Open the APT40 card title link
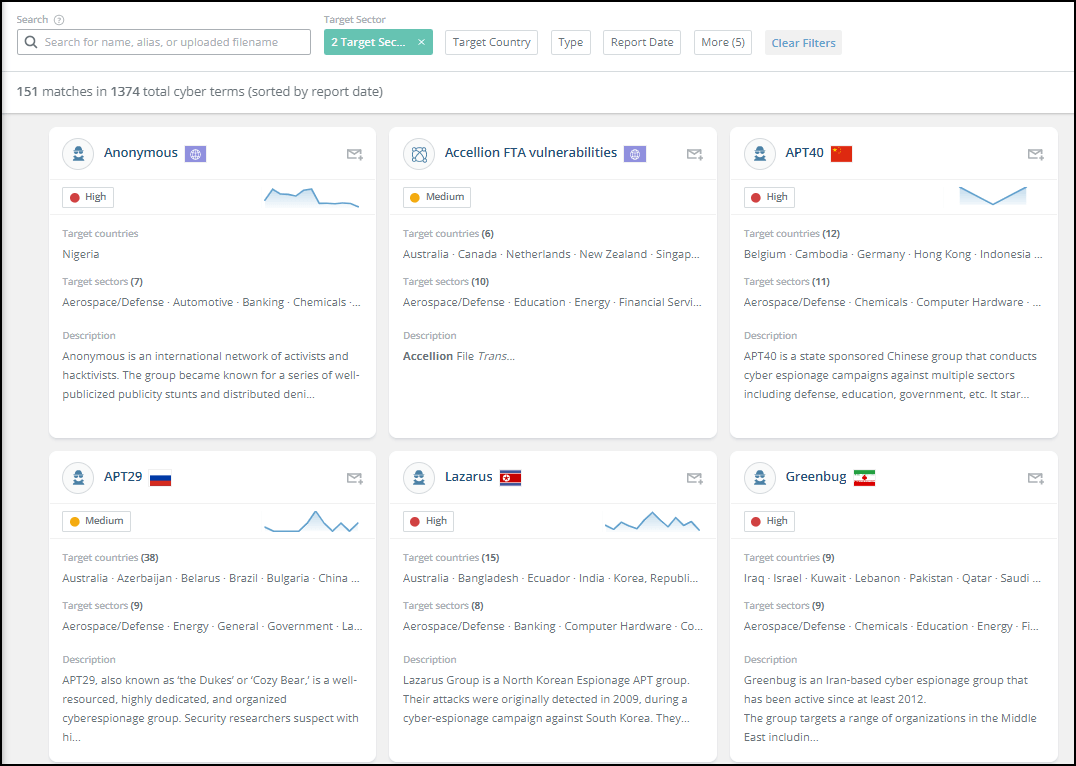The height and width of the screenshot is (766, 1076). pyautogui.click(x=804, y=153)
